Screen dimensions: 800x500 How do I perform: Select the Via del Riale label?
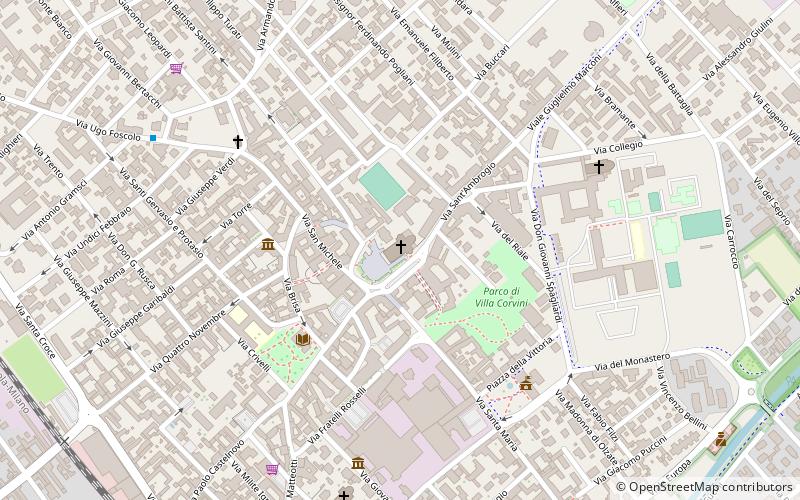point(510,240)
